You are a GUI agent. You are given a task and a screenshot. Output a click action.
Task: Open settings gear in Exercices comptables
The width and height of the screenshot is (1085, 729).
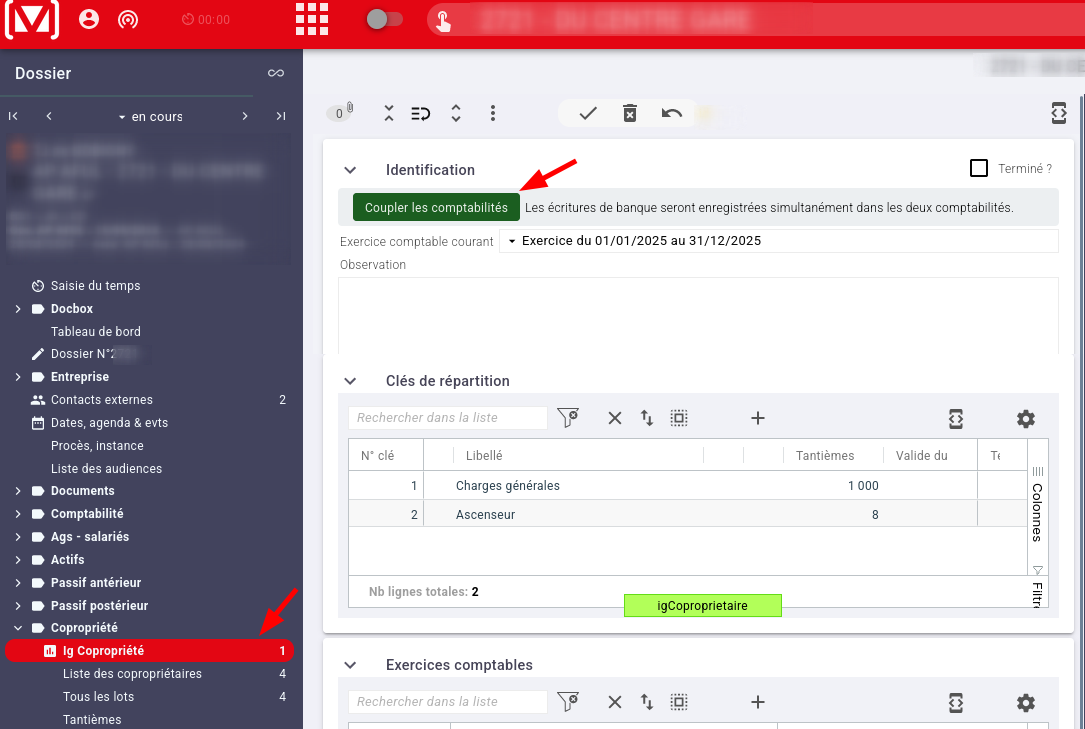[1025, 703]
